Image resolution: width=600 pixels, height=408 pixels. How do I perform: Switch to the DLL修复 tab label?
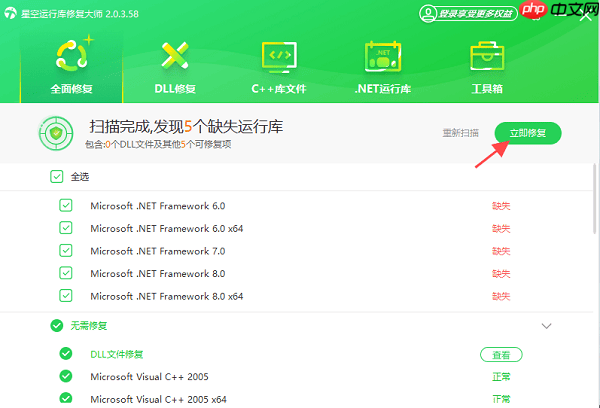coord(175,89)
